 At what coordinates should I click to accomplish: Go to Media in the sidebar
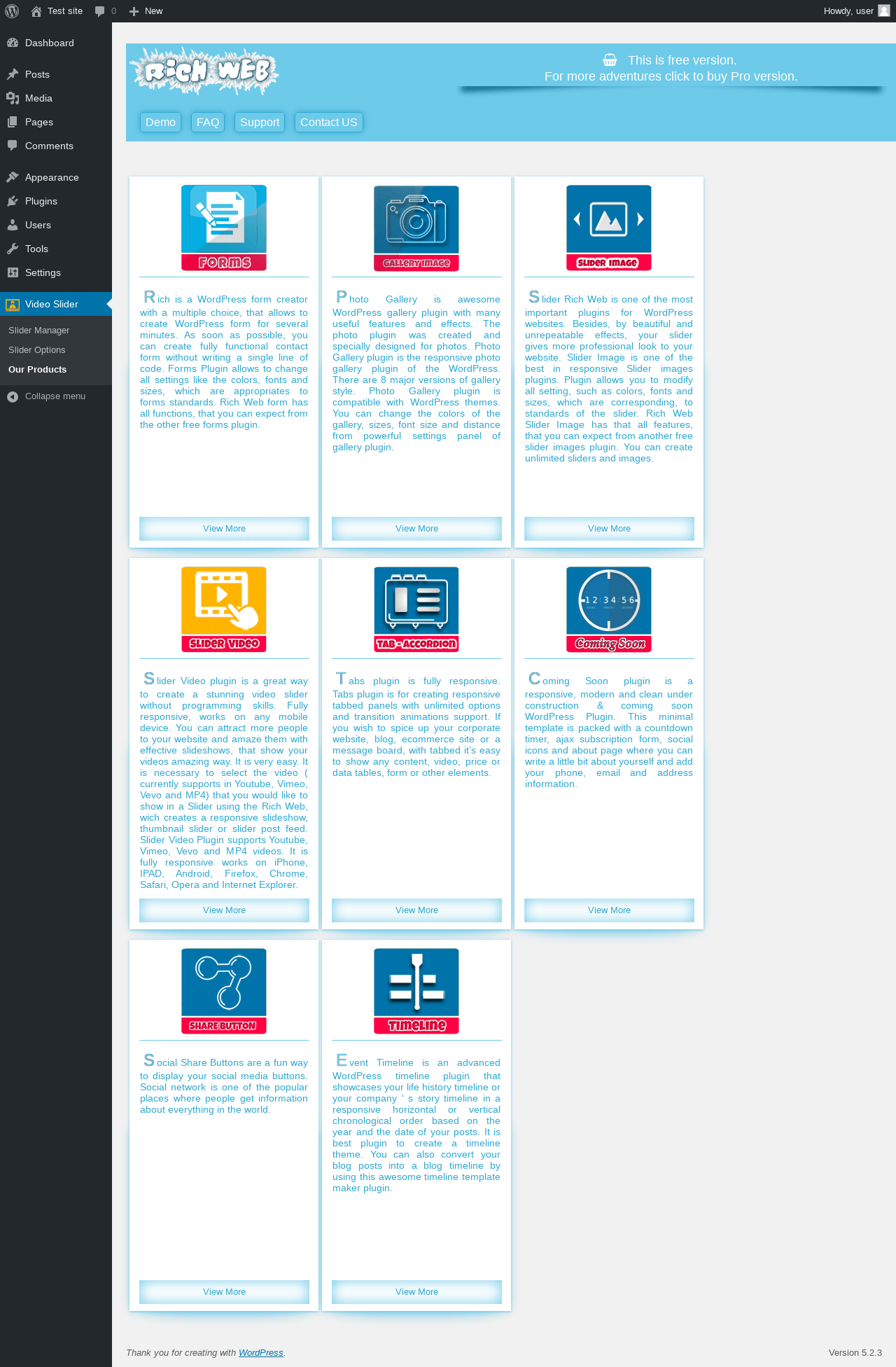56,98
